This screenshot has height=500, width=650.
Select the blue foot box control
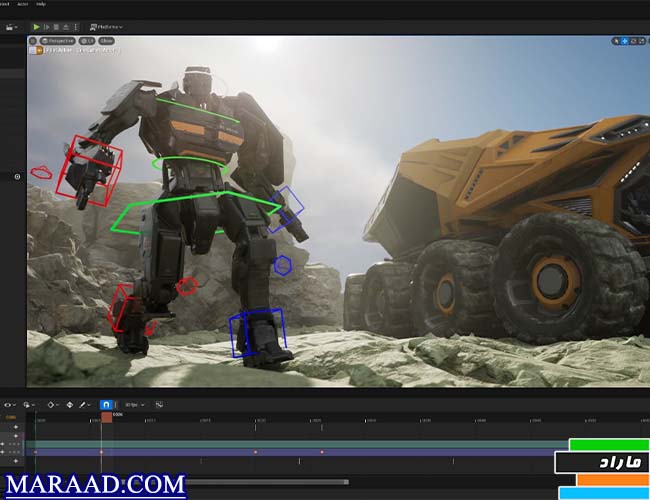258,333
